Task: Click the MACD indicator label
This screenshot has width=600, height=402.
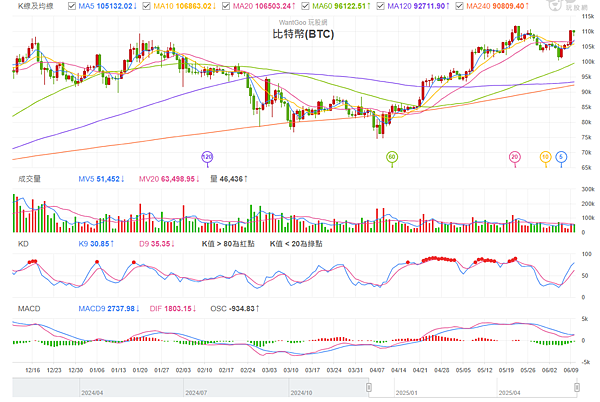Action: [x=29, y=308]
